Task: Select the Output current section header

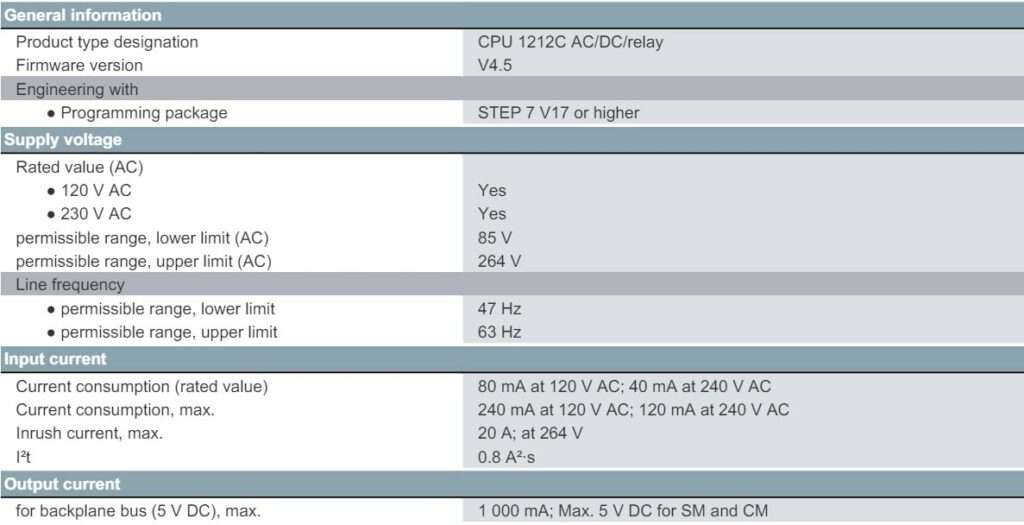Action: click(512, 484)
